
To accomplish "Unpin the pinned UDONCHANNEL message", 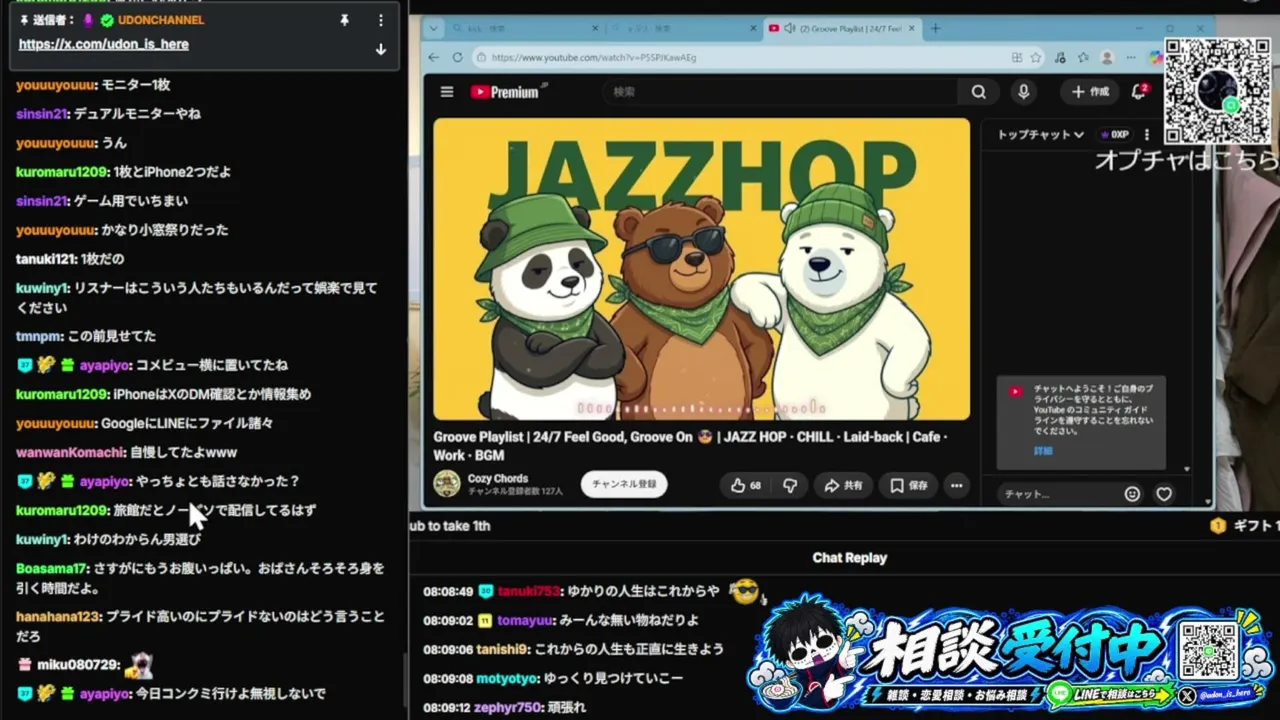I will (345, 20).
